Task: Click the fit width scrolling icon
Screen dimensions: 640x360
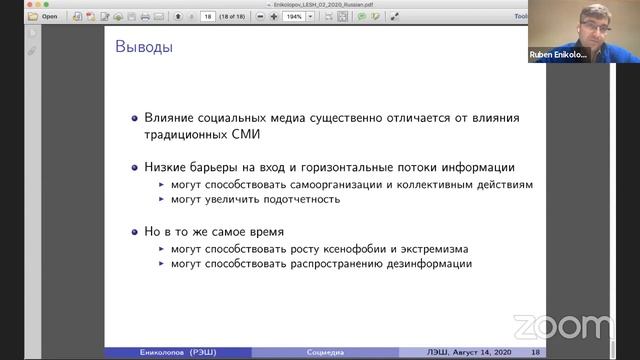Action: pyautogui.click(x=329, y=17)
